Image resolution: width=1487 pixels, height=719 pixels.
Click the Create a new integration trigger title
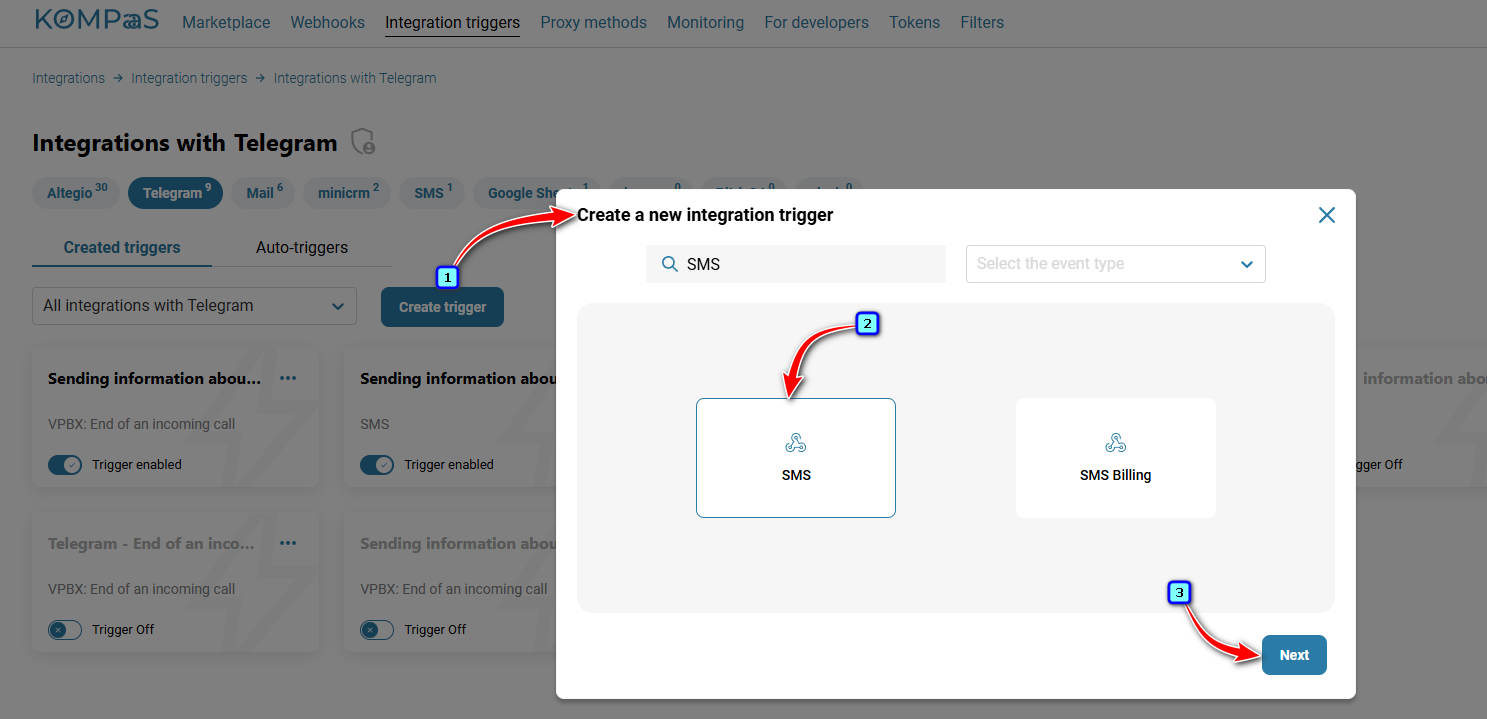(x=705, y=214)
